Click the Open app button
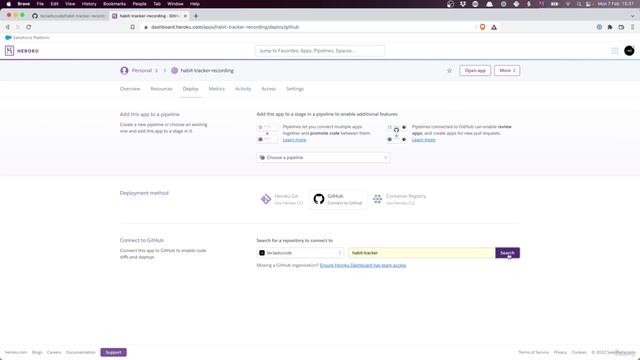Screen dimensions: 640x360 click(475, 71)
